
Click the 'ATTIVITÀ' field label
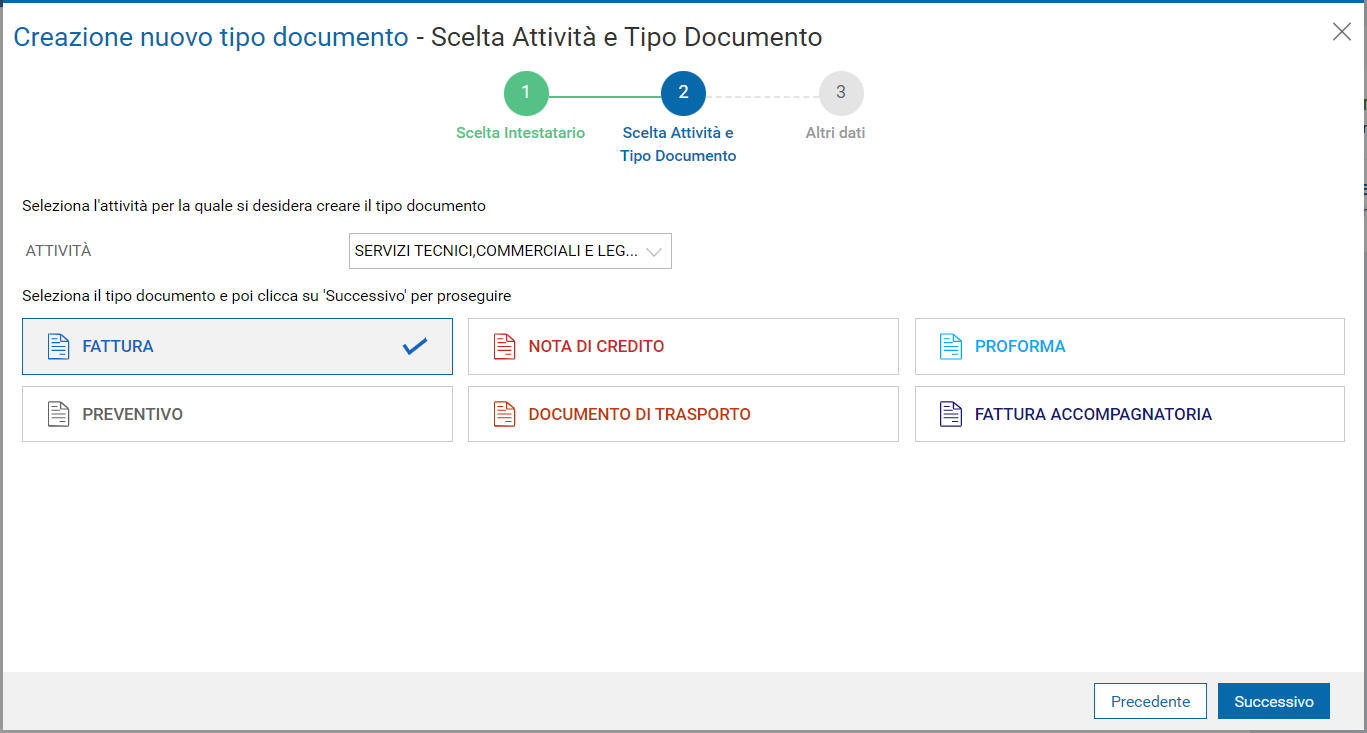pos(59,251)
